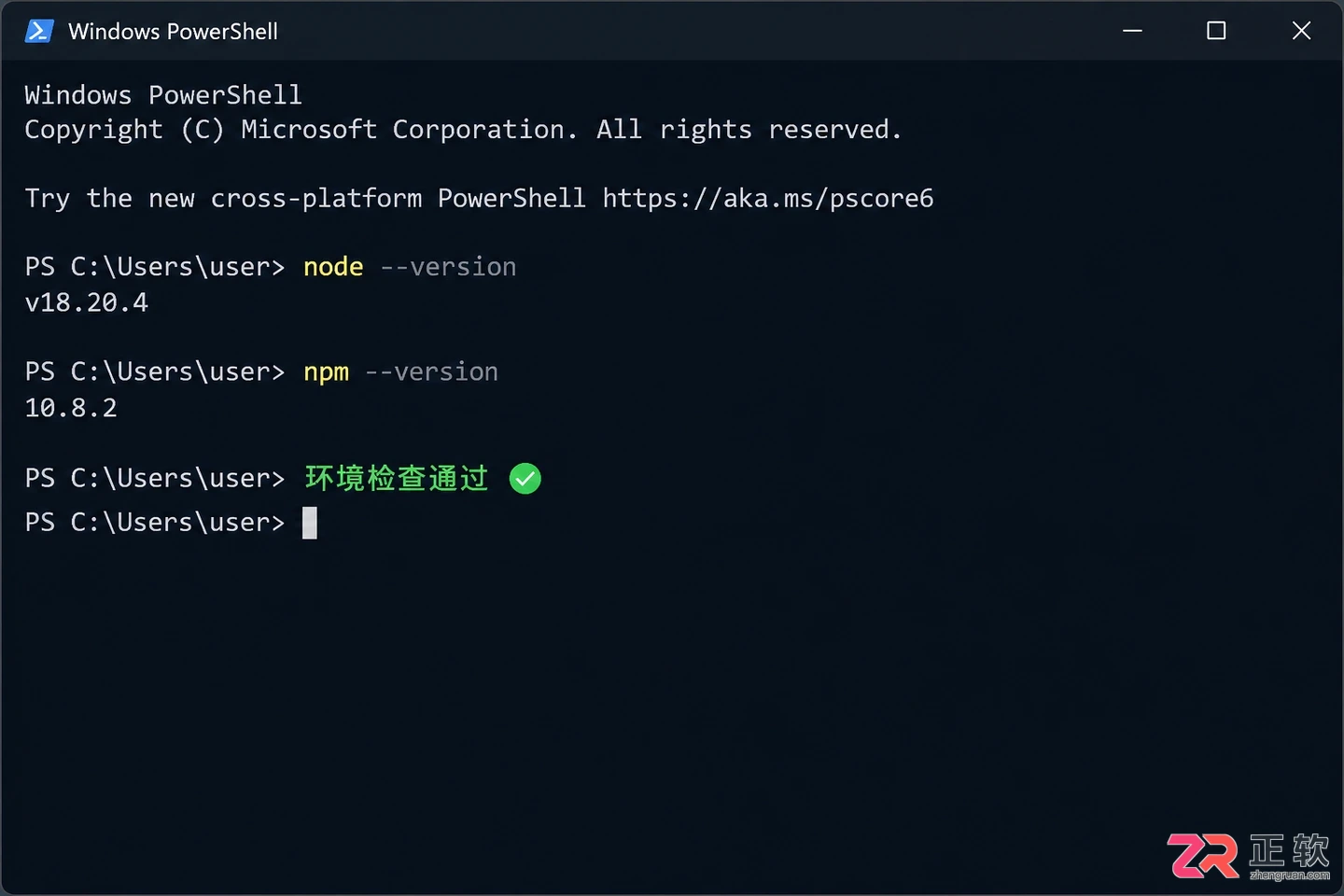This screenshot has height=896, width=1344.
Task: Click the yellow npm command text
Action: click(x=326, y=372)
